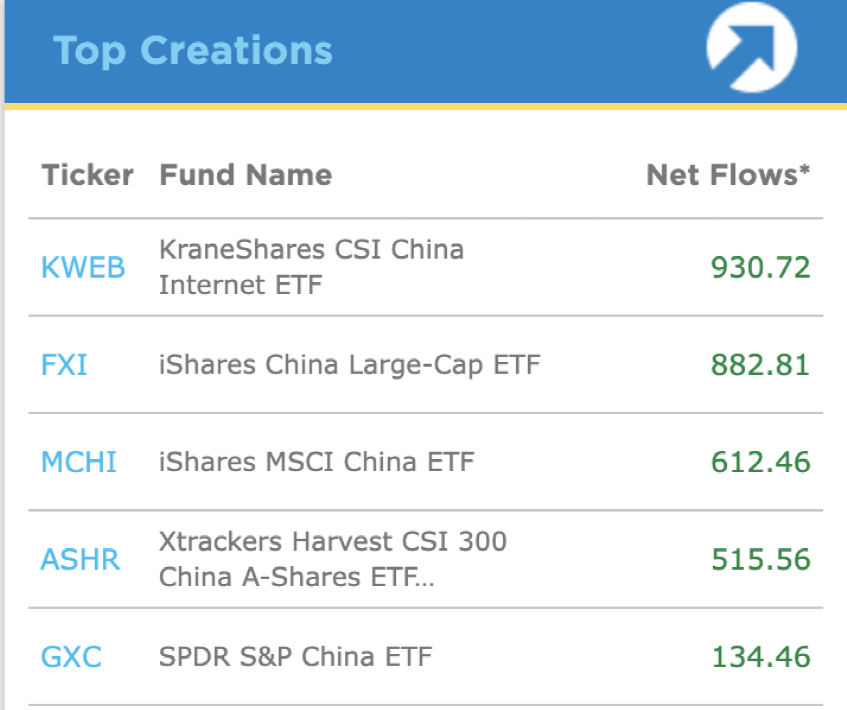Click the 612.46 net flow value

point(760,462)
